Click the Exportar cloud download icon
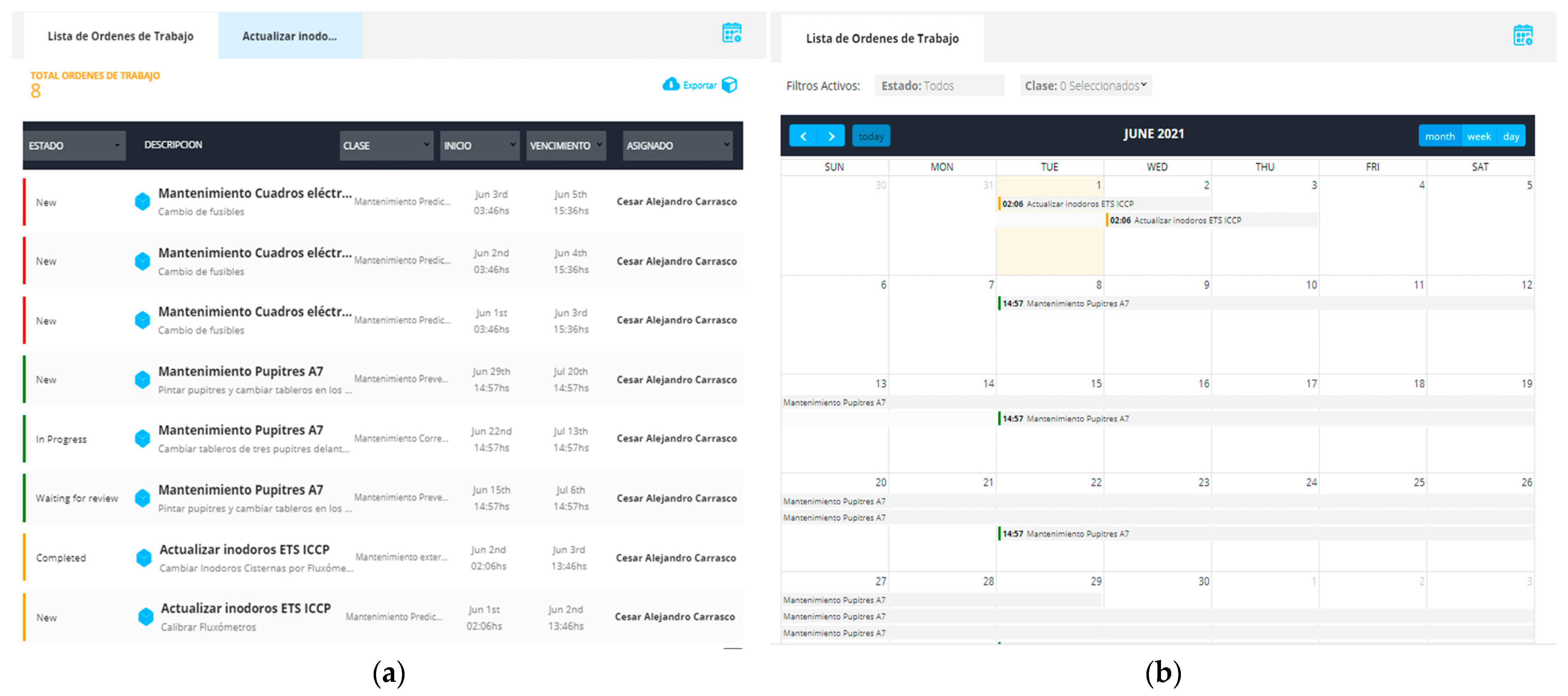The image size is (1568, 696). pos(671,85)
